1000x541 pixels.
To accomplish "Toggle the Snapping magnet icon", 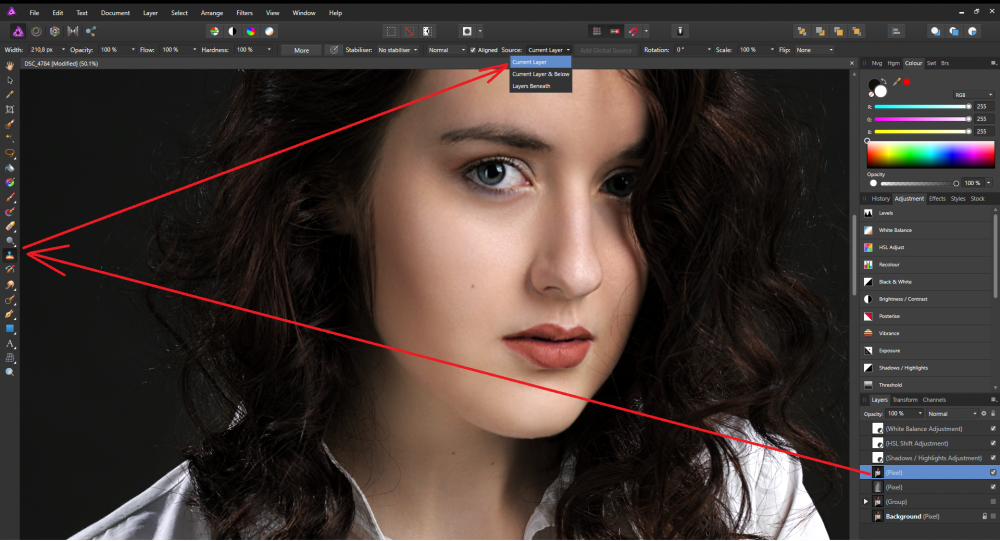I will coord(633,31).
